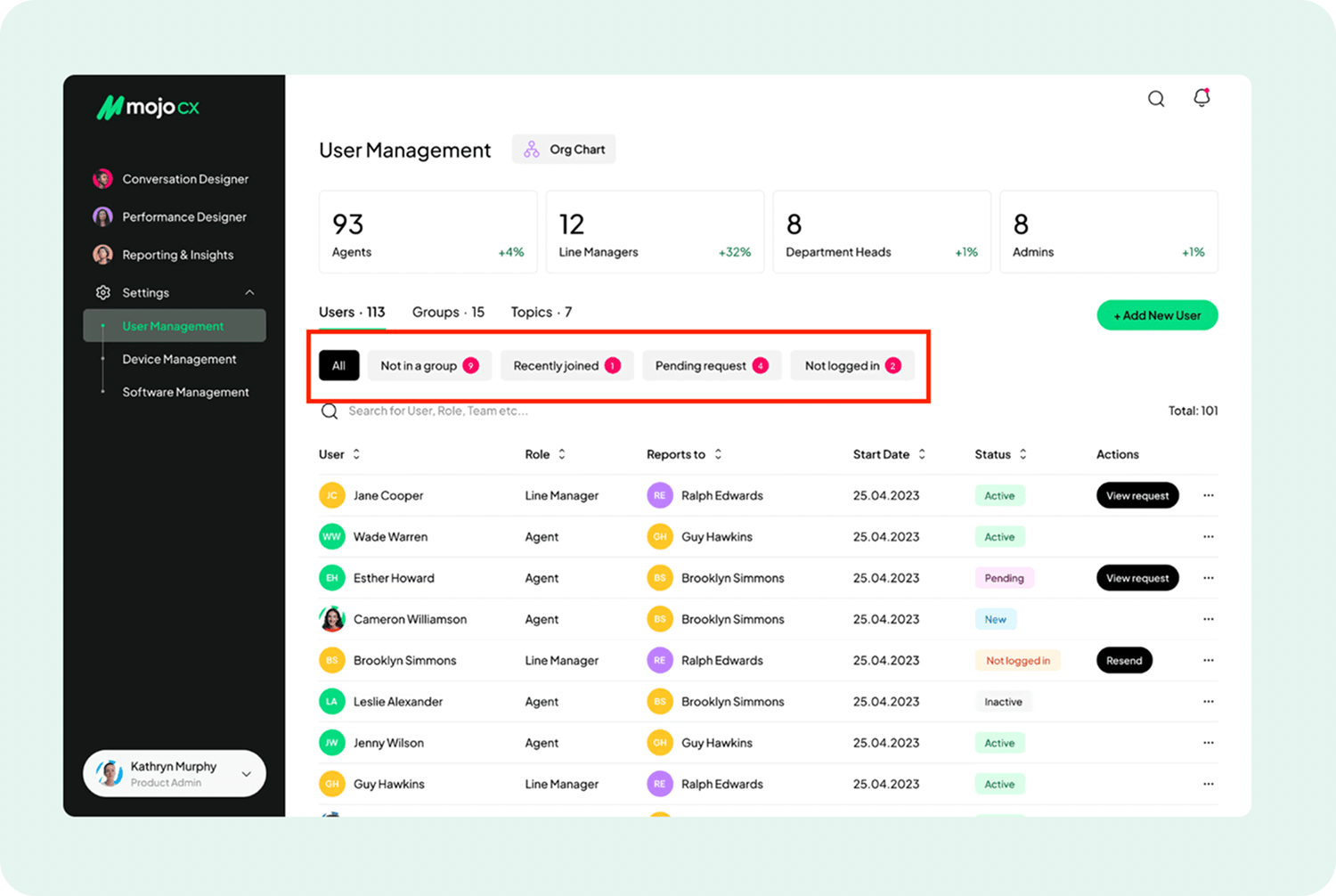Open more options for Guy Hawkins row
The image size is (1336, 896).
coord(1209,784)
